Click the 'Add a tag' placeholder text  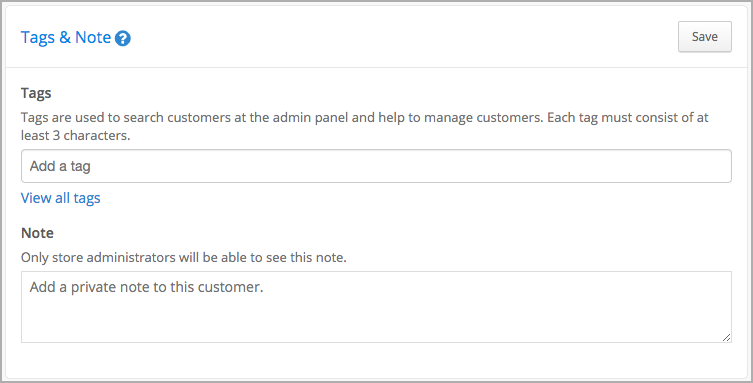tap(60, 166)
